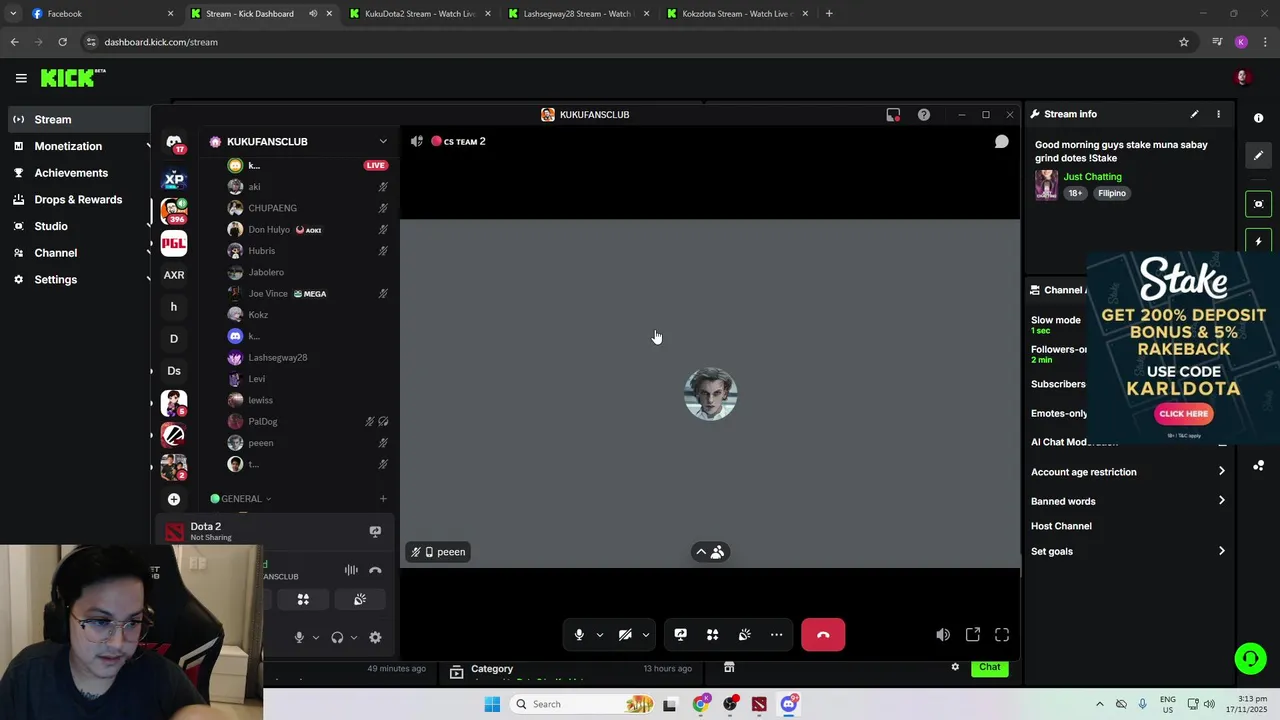Open microphone dropdown in user panel
This screenshot has height=720, width=1280.
[315, 637]
